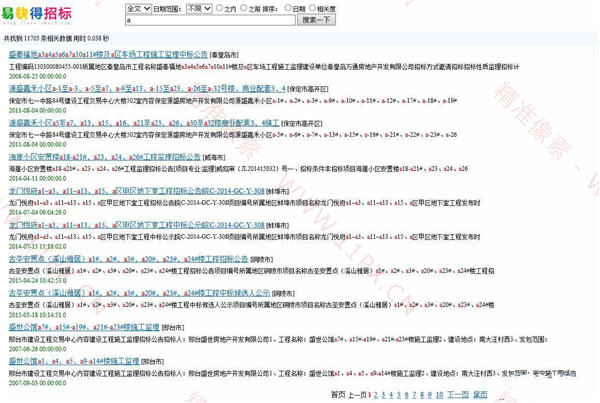Go to results page 5
This screenshot has height=403, width=600.
(x=399, y=395)
